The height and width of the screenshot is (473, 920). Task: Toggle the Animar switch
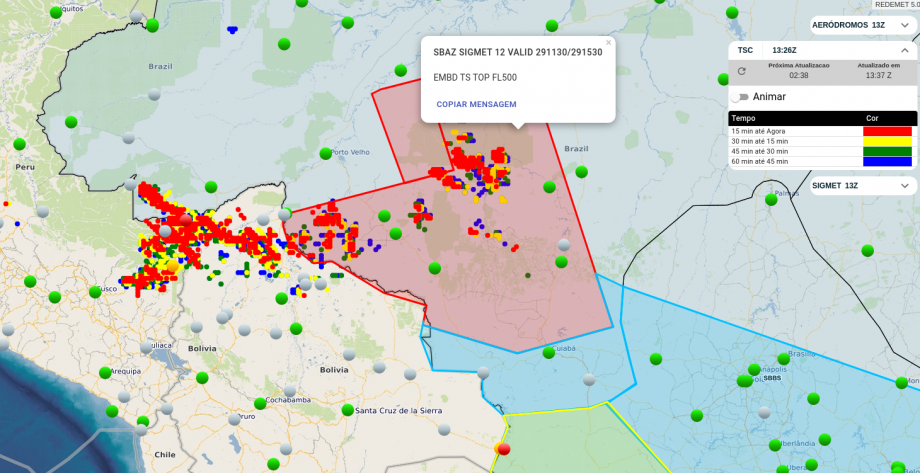(x=739, y=97)
